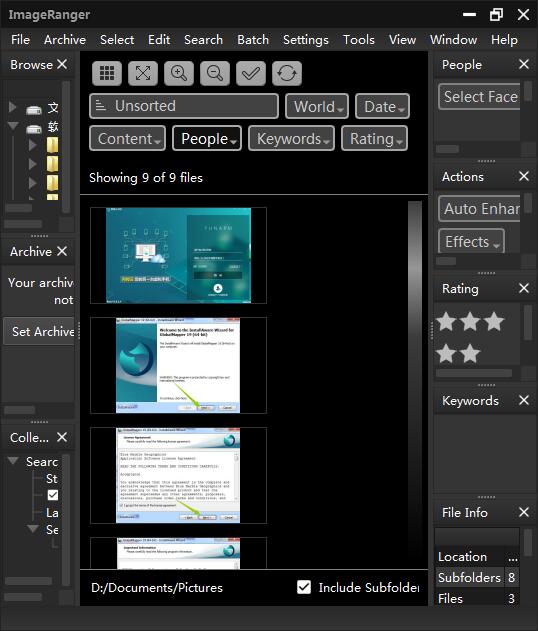Screen dimensions: 538x631
Task: Open the Tools menu
Action: (359, 40)
